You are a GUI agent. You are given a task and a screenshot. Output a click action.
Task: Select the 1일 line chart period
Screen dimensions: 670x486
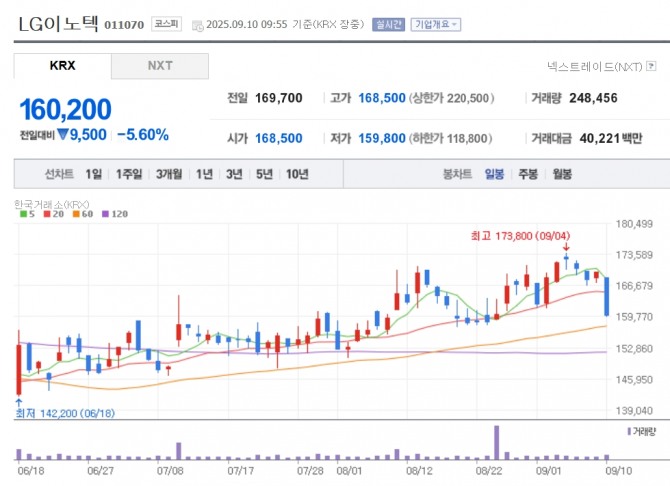point(94,174)
